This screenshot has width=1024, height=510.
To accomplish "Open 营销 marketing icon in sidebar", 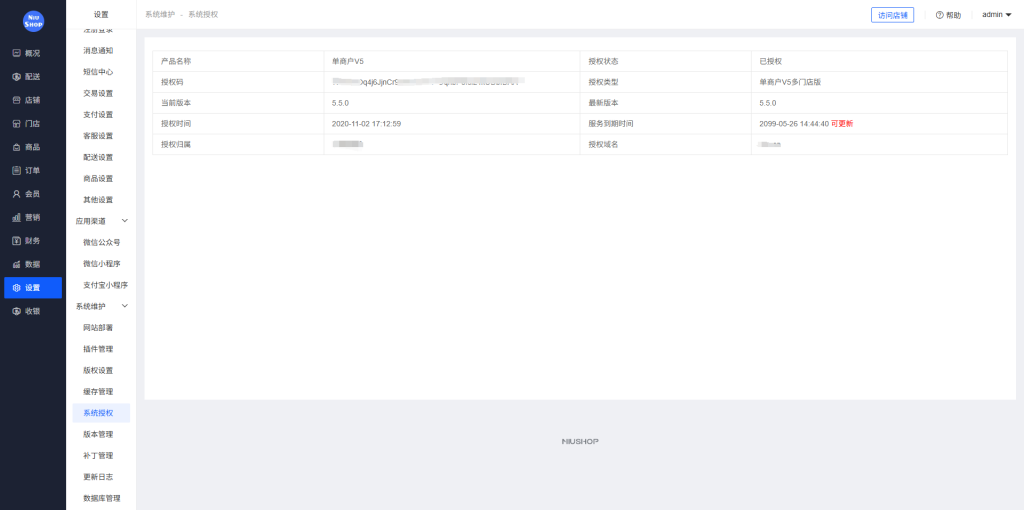I will pyautogui.click(x=17, y=217).
